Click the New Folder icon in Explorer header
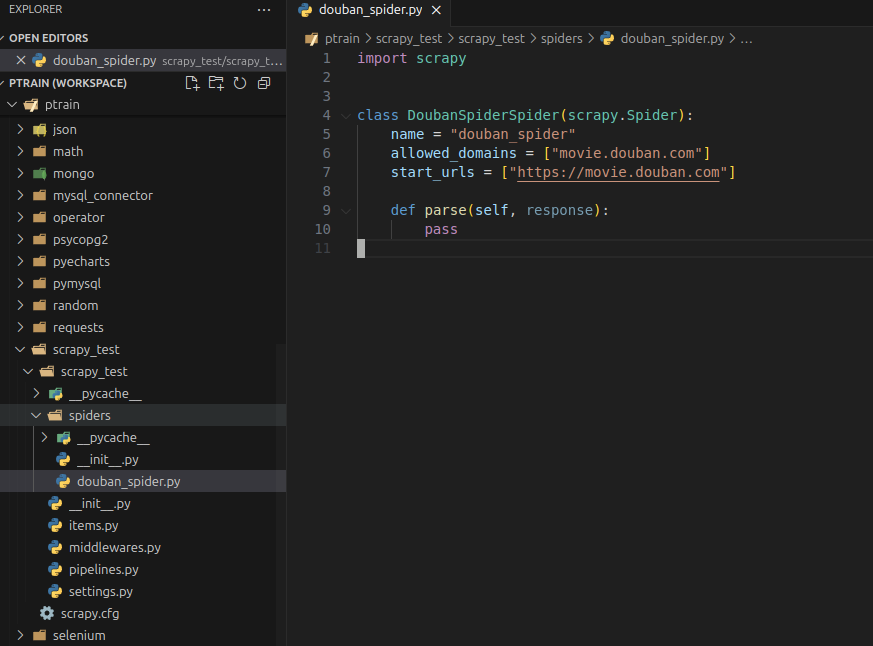 216,83
